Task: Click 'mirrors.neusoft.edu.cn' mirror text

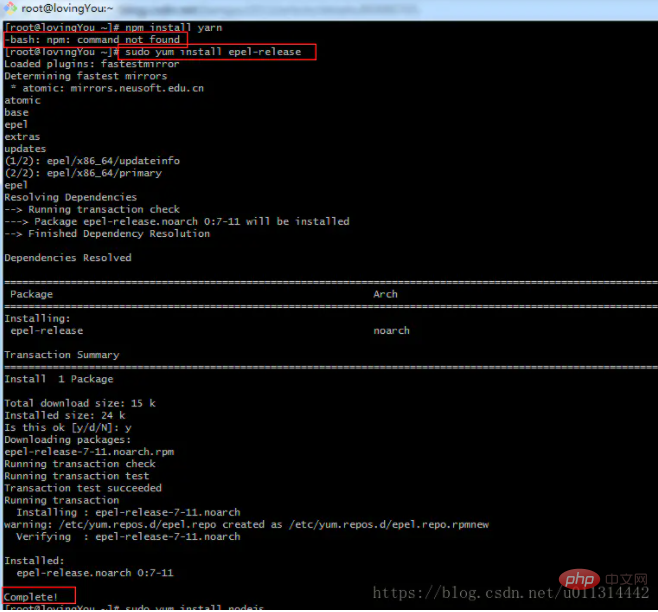Action: (x=137, y=88)
